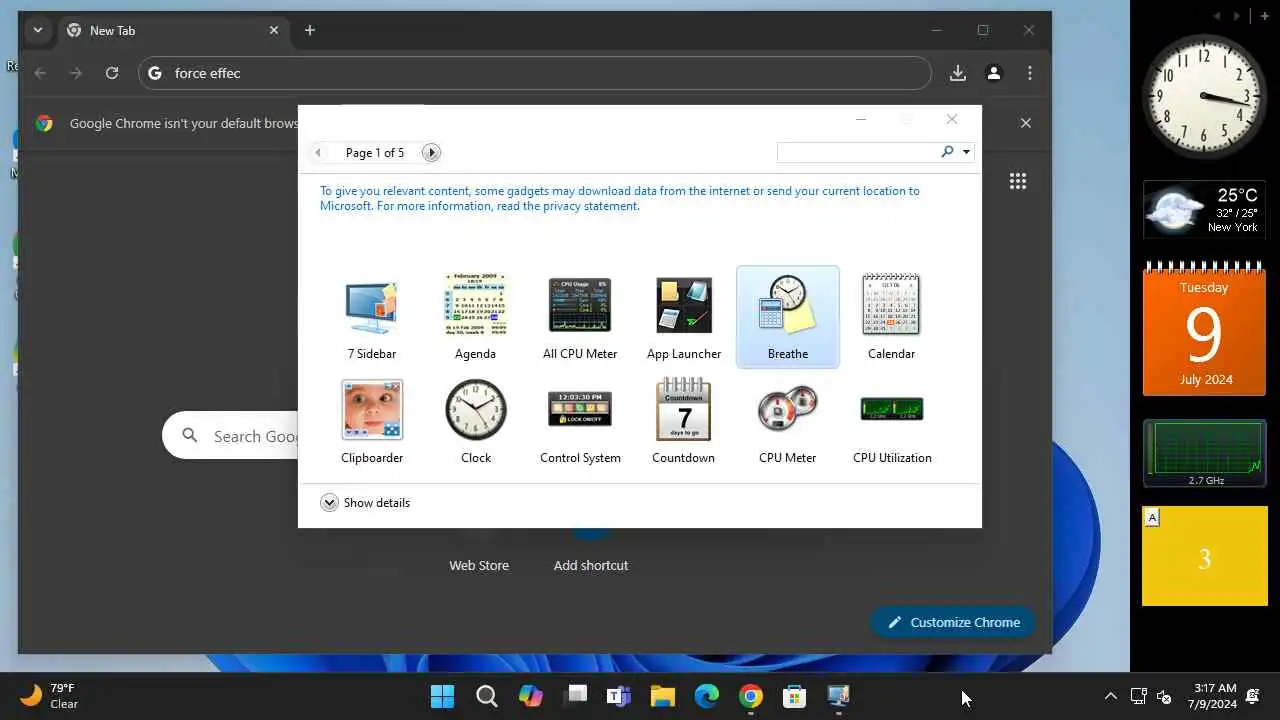Click the analog clock sidebar gadget
Screen dimensions: 1280x720
[1204, 96]
